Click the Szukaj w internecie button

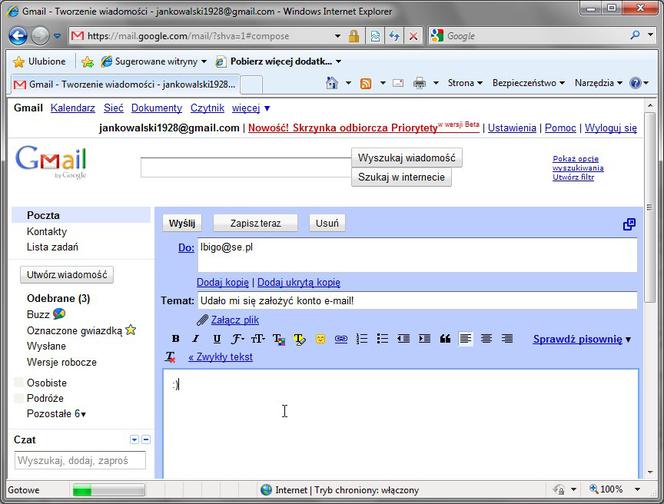point(401,177)
